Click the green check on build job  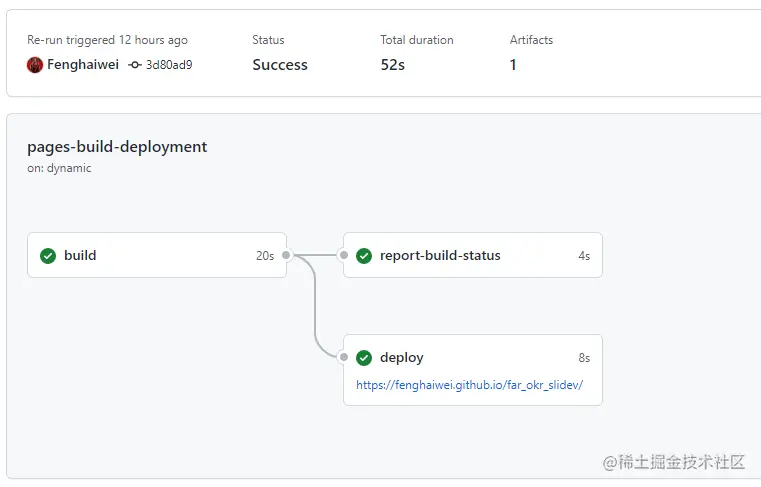48,255
